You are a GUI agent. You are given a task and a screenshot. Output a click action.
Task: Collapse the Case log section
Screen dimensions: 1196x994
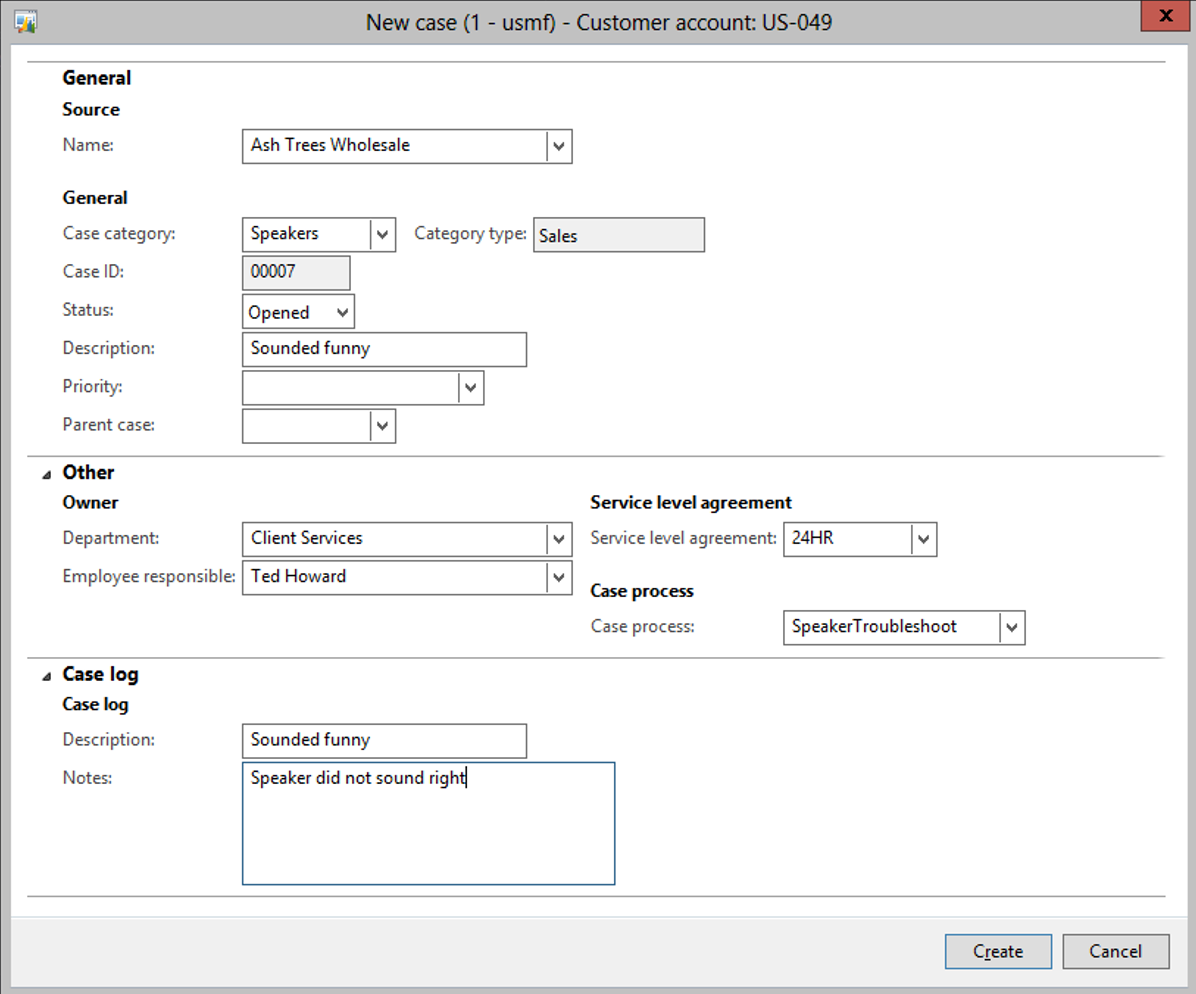pos(46,676)
